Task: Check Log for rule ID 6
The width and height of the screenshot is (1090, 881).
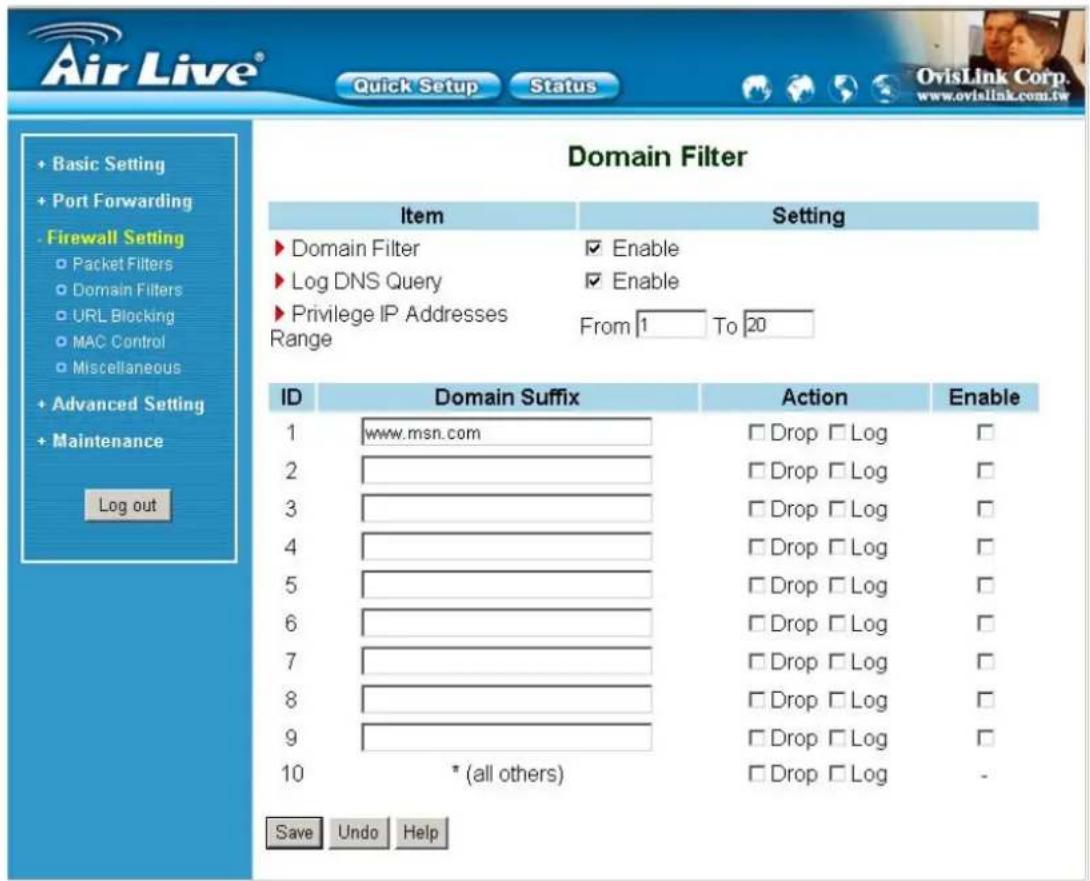Action: tap(837, 624)
